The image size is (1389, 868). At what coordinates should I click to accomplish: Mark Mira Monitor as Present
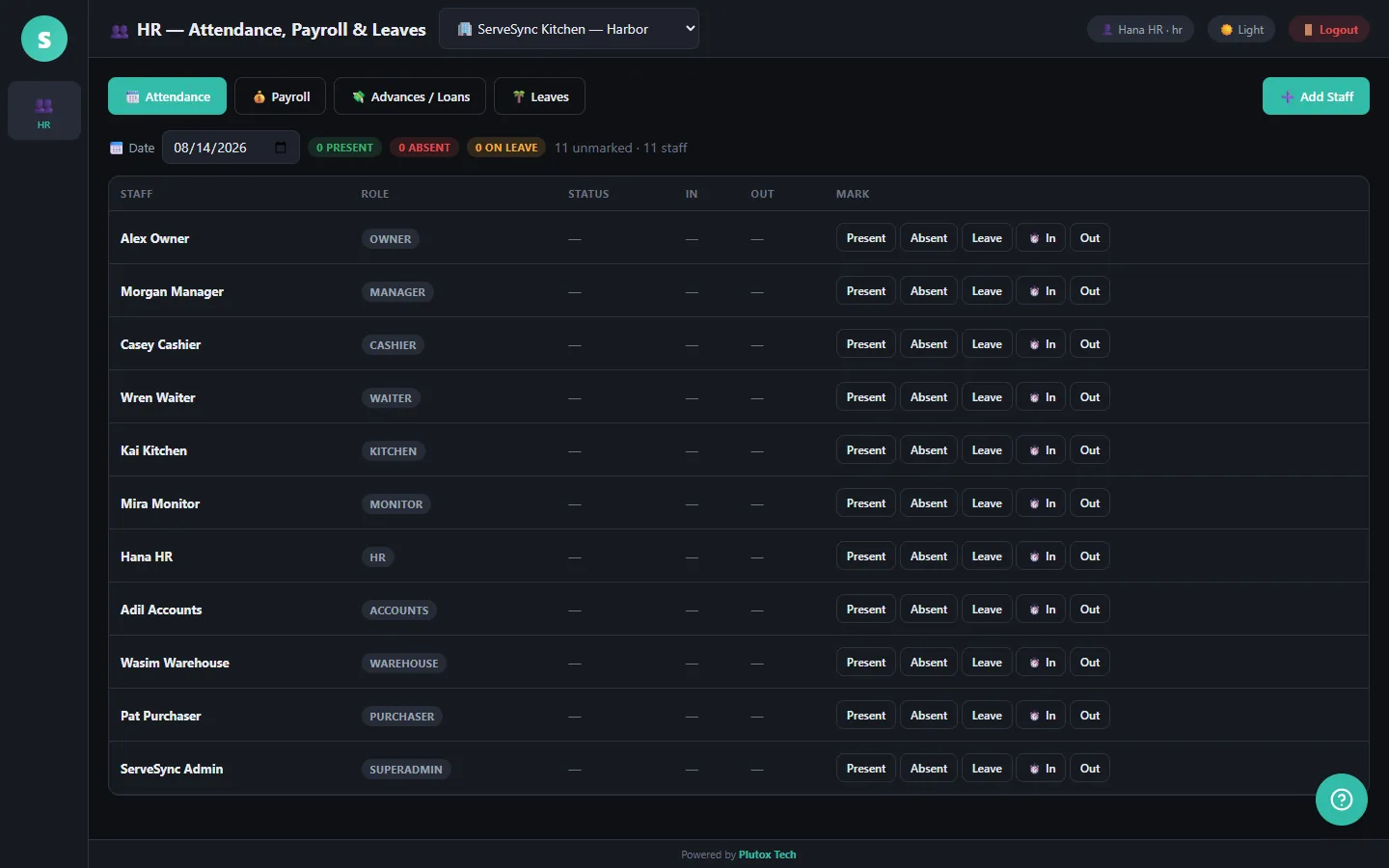click(x=866, y=503)
